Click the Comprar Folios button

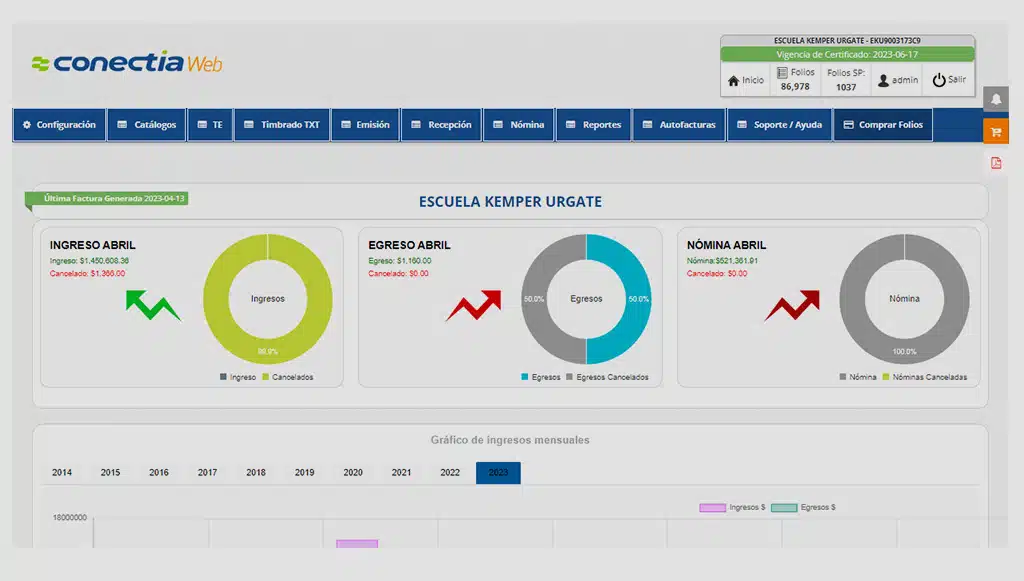click(883, 125)
